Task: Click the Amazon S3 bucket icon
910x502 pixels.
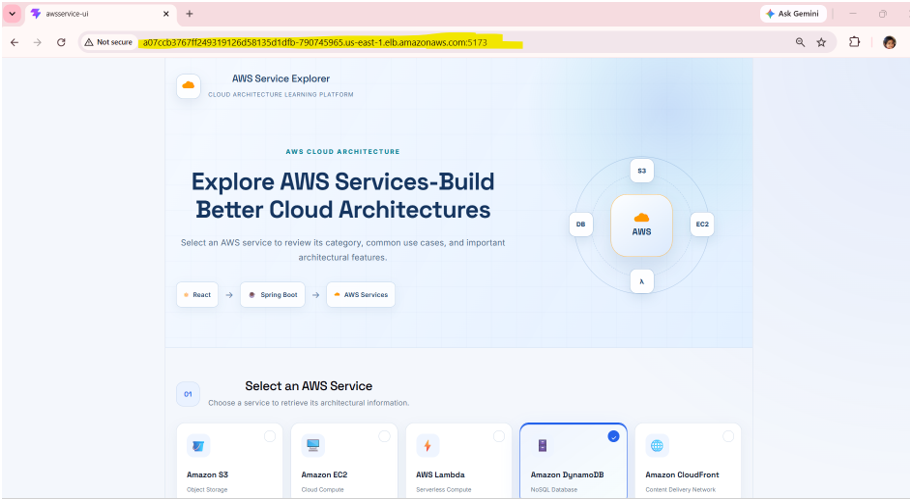Action: pyautogui.click(x=198, y=446)
